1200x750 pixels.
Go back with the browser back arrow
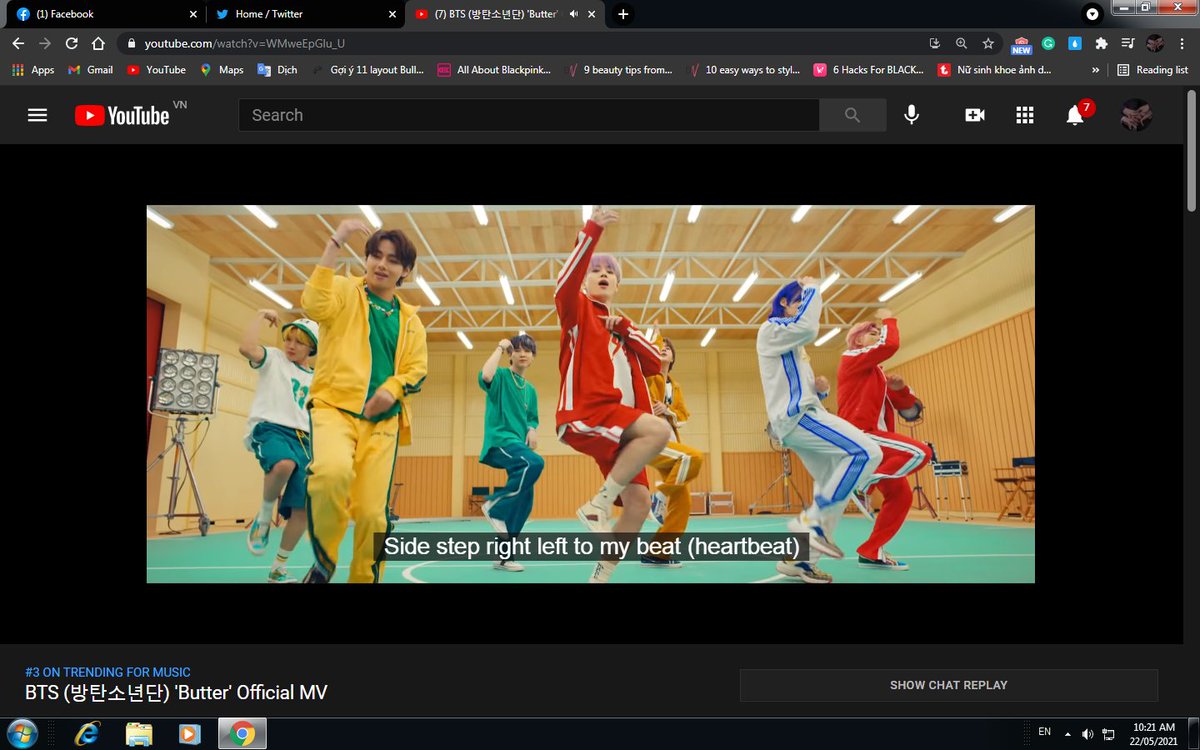pyautogui.click(x=18, y=43)
